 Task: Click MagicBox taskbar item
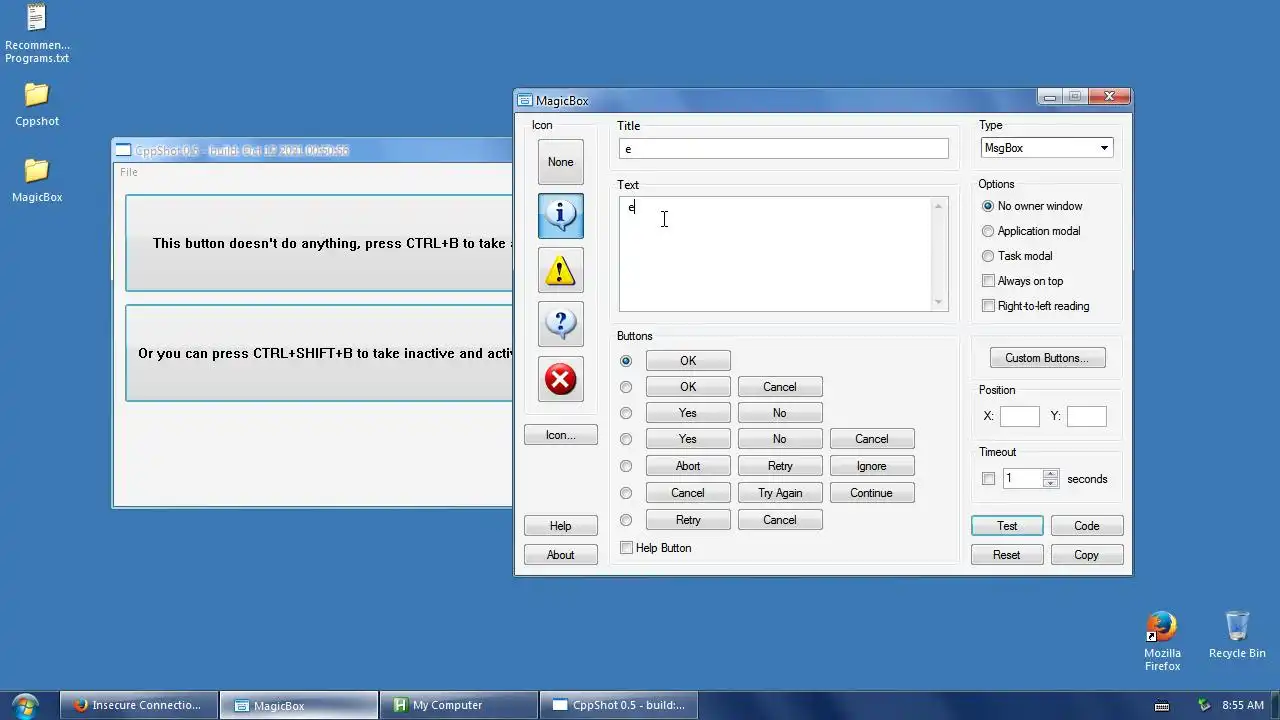pos(298,705)
